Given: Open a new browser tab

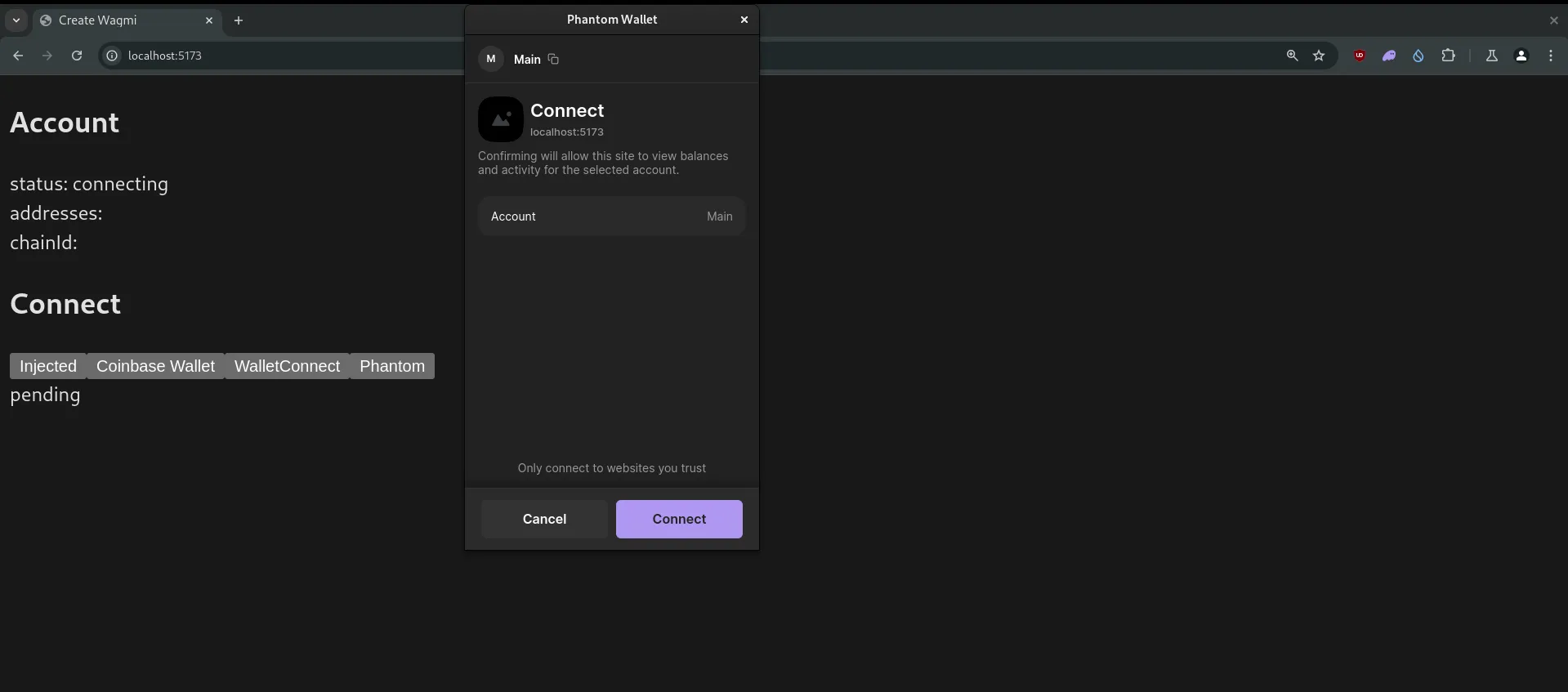Looking at the screenshot, I should tap(239, 20).
